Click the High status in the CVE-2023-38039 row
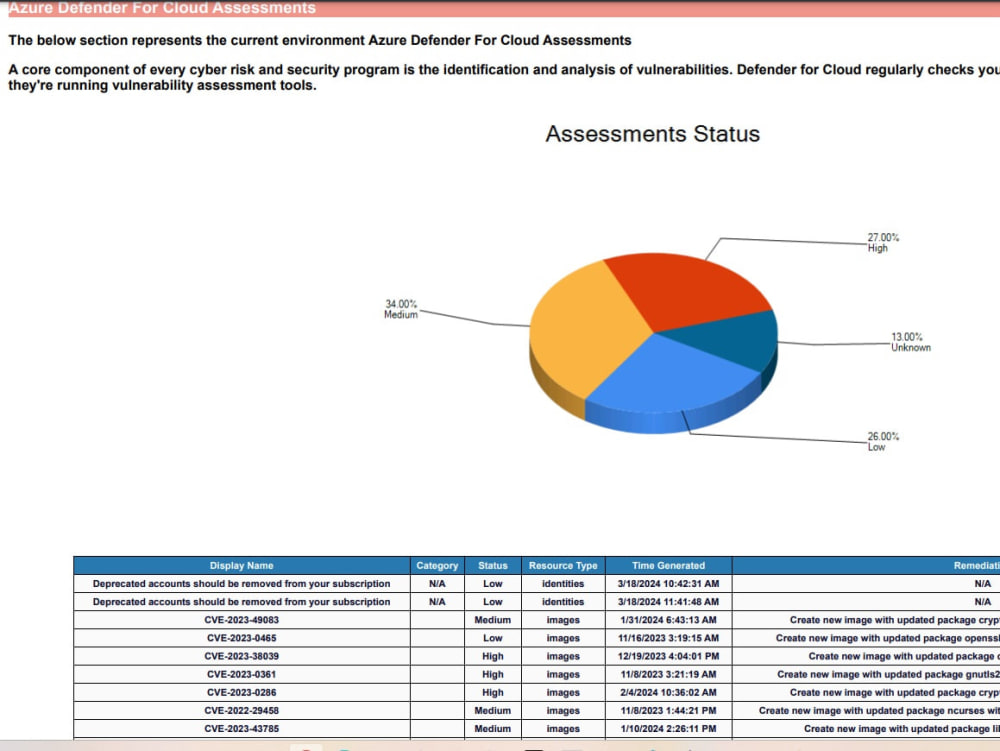Image resolution: width=1000 pixels, height=751 pixels. (492, 656)
